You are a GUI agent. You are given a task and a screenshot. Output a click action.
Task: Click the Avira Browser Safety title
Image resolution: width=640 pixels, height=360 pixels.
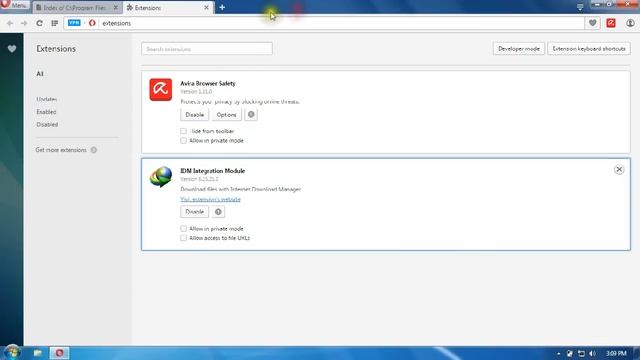tap(208, 83)
